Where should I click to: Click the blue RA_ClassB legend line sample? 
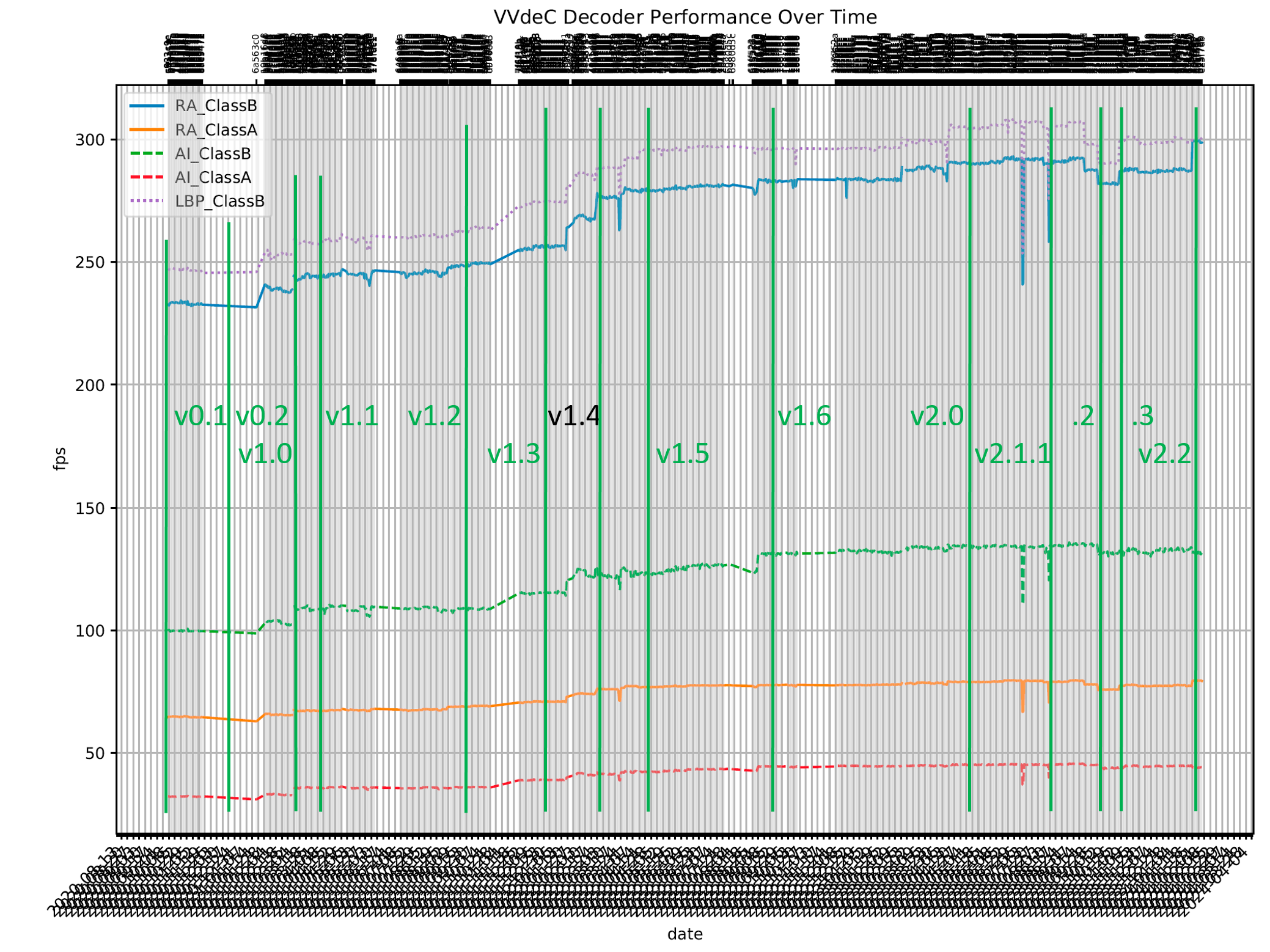(147, 106)
